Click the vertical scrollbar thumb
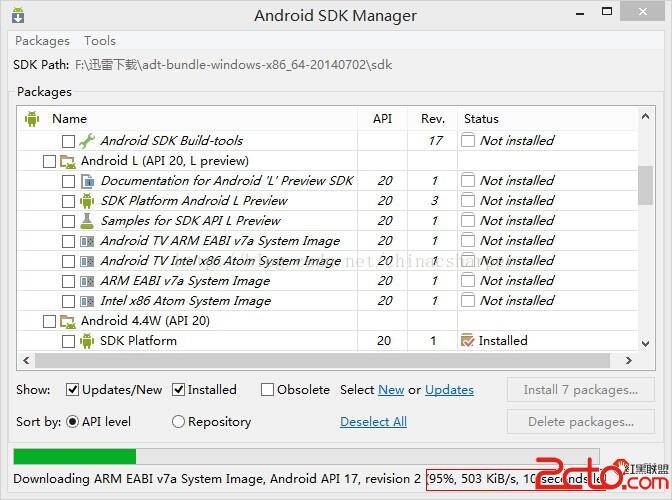 point(645,186)
